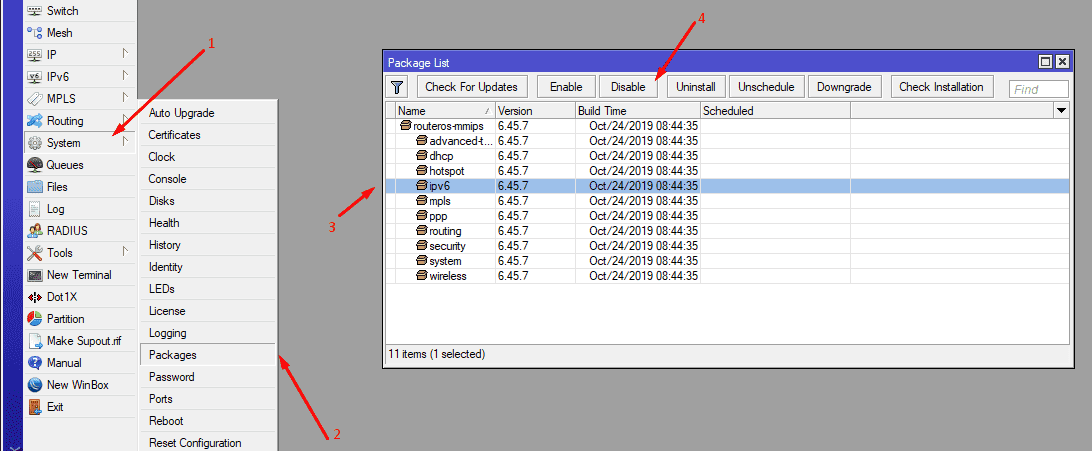Sort packages by the Name column header

[x=440, y=111]
